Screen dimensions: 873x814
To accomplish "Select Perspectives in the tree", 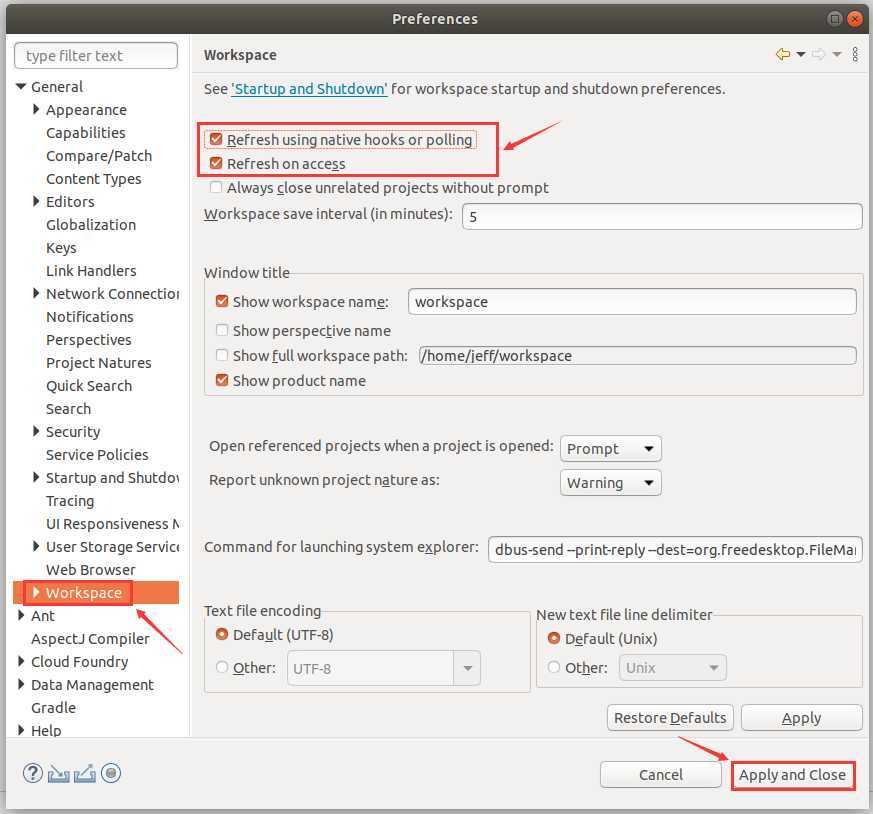I will (89, 340).
